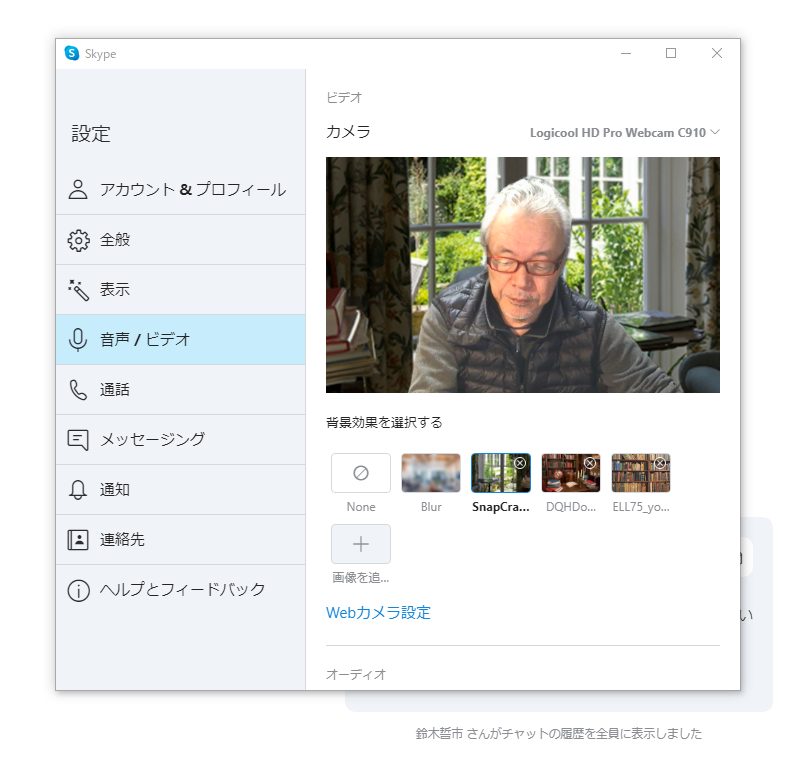Click the bell icon for 通知
The image size is (788, 768).
point(78,490)
